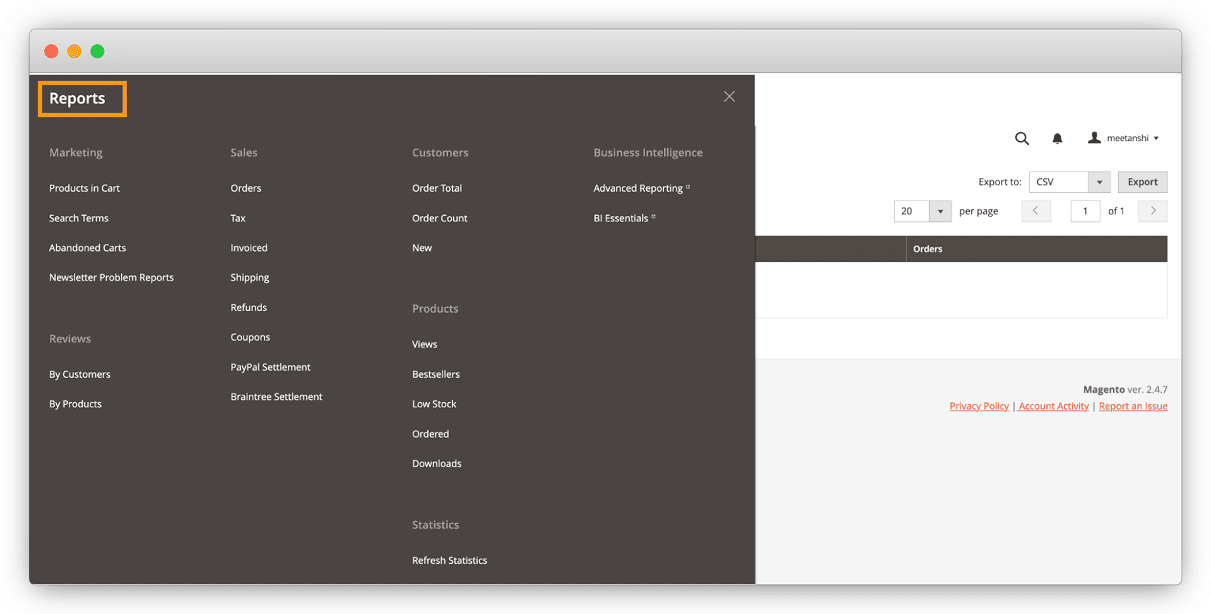
Task: Open the search magnifier icon
Action: [x=1022, y=138]
